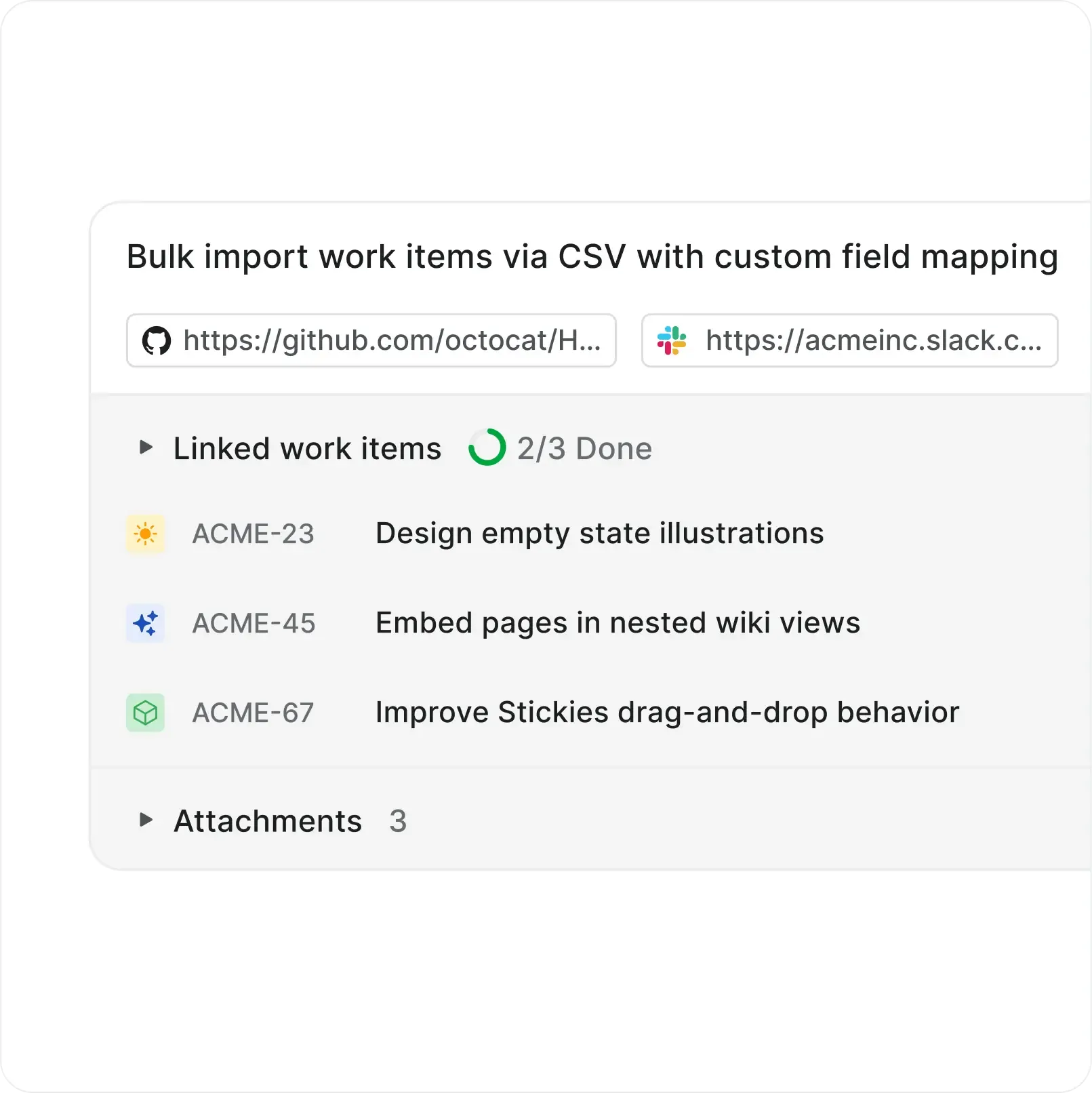1092x1093 pixels.
Task: Click the yellow sun icon for ACME-23
Action: (146, 534)
